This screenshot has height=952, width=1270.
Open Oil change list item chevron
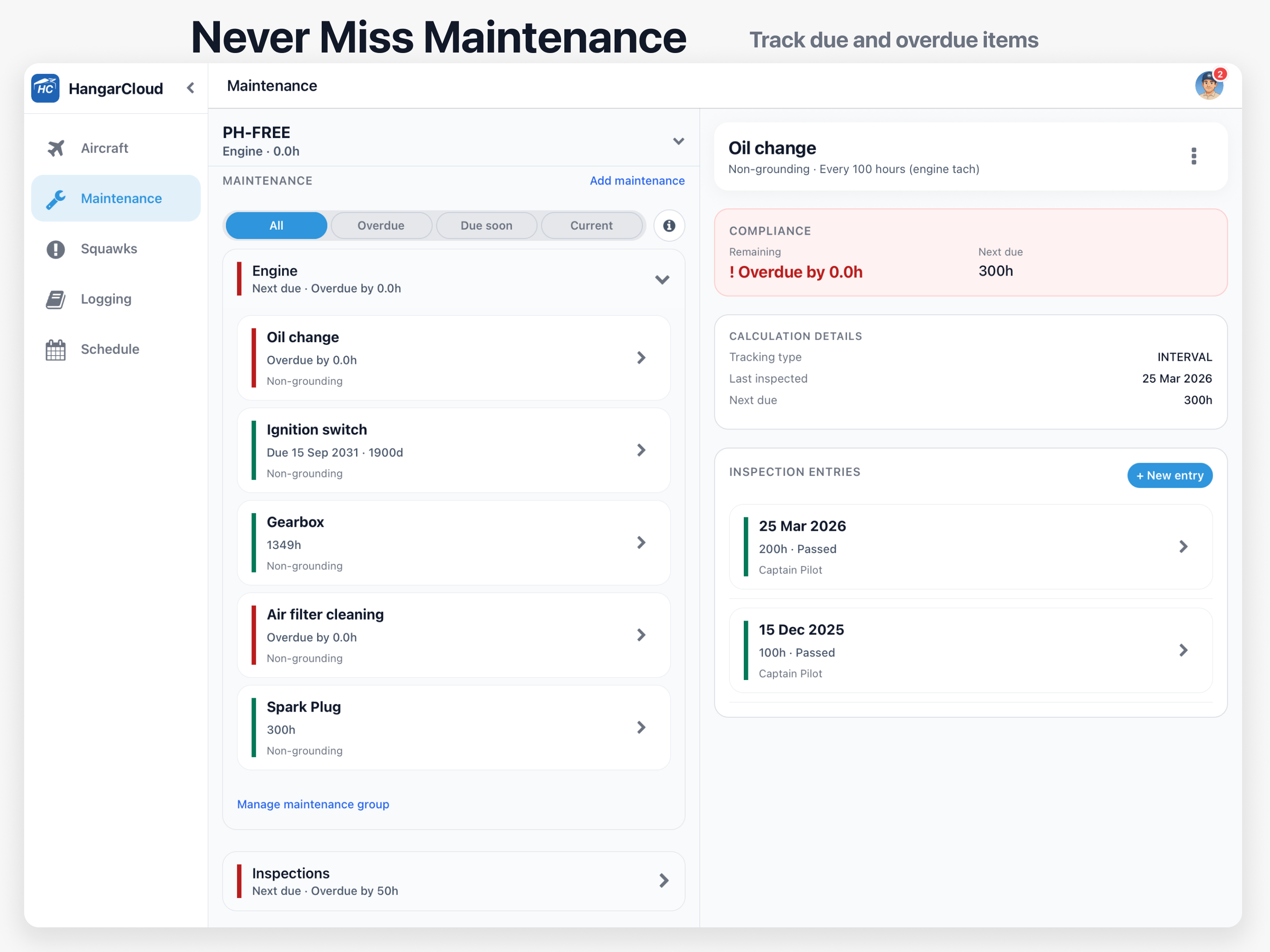[642, 358]
